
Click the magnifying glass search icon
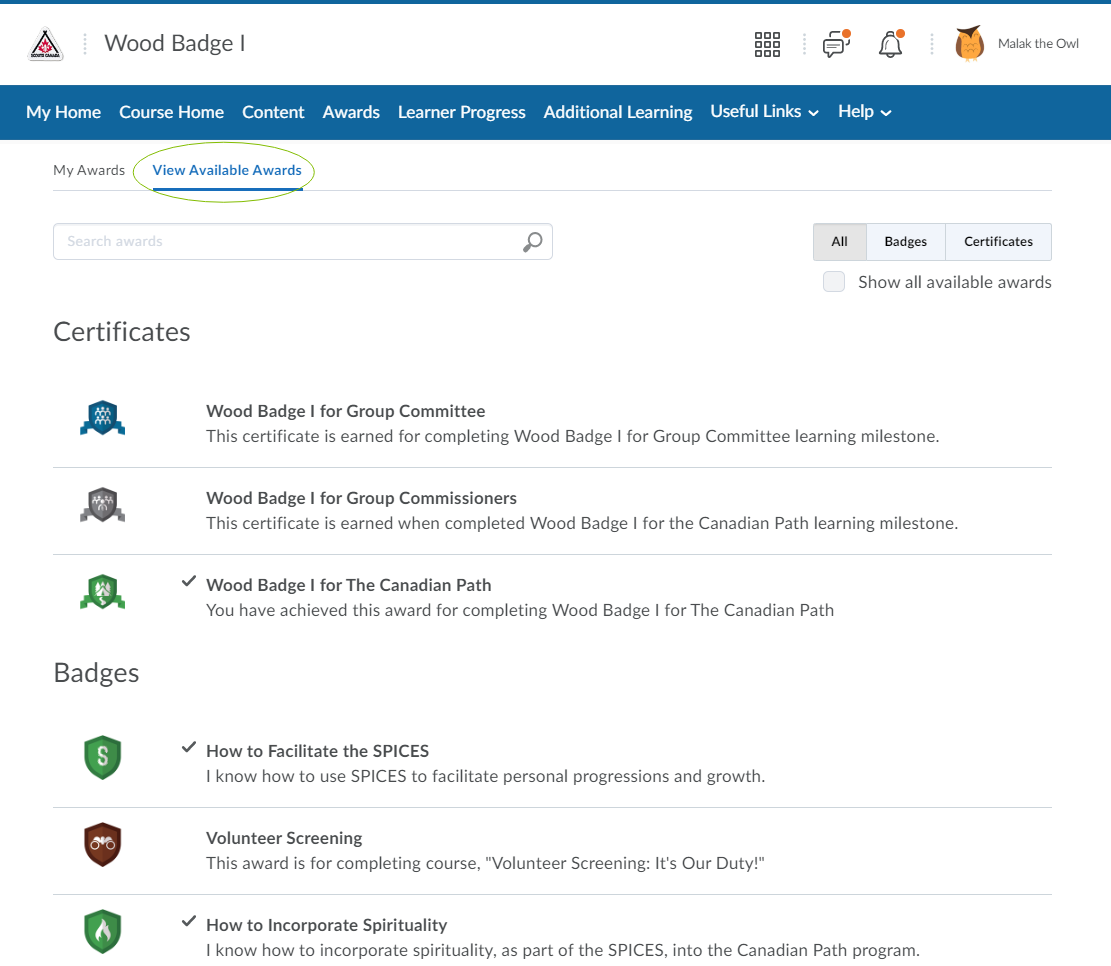point(533,241)
